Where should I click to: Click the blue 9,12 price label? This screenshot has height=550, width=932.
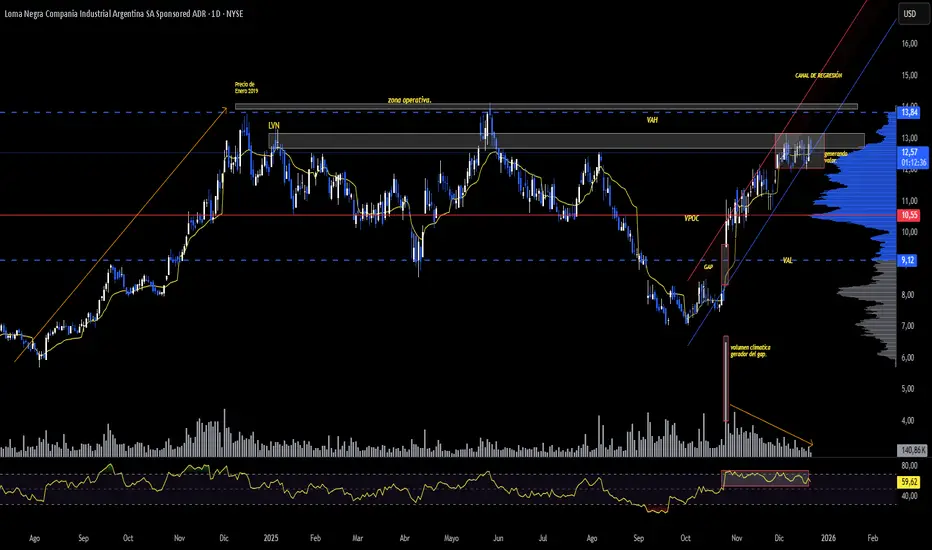click(x=907, y=260)
